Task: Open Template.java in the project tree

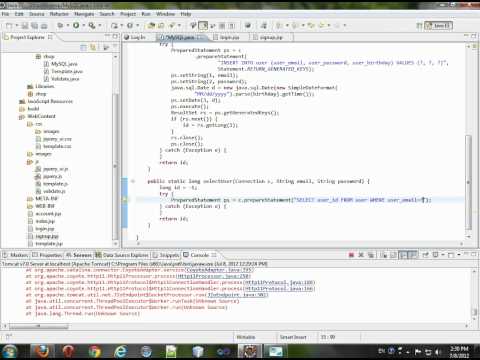Action: (63, 71)
